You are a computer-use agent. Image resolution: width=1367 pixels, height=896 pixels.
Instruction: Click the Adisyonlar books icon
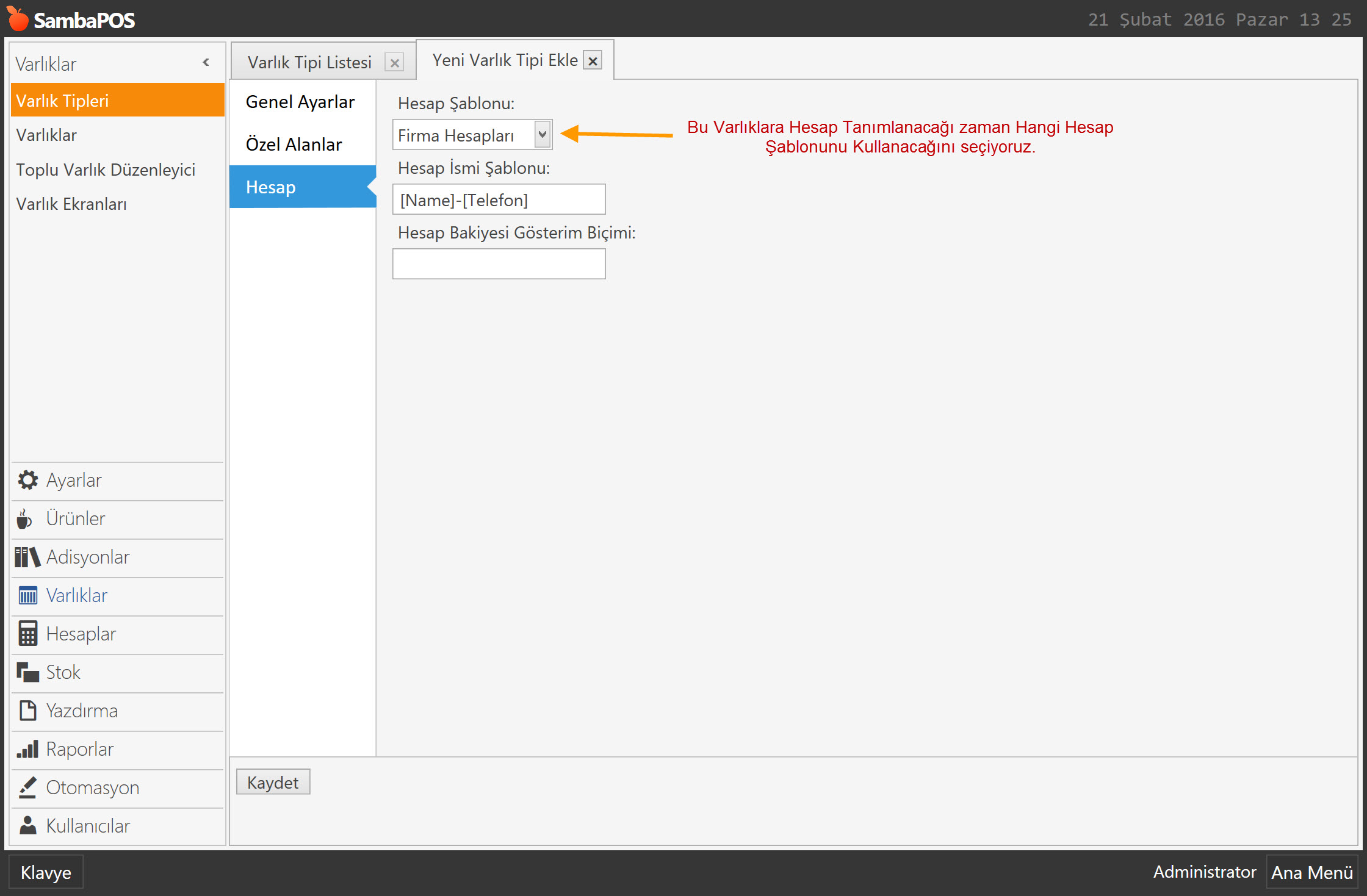(x=27, y=557)
